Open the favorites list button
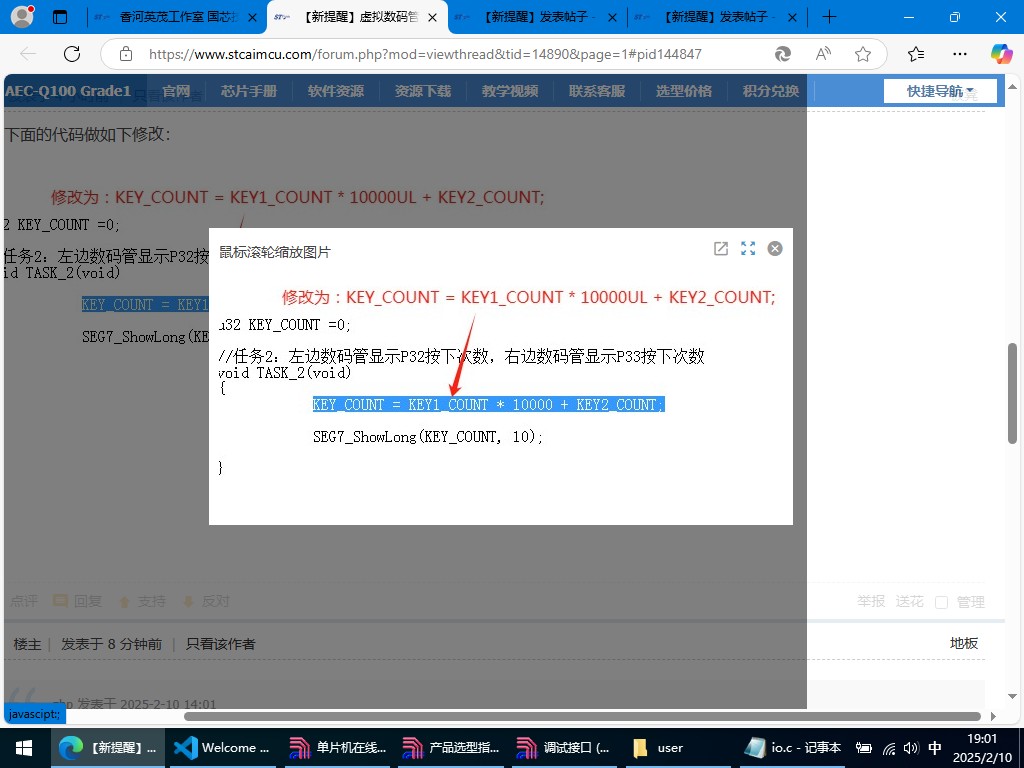 tap(916, 54)
